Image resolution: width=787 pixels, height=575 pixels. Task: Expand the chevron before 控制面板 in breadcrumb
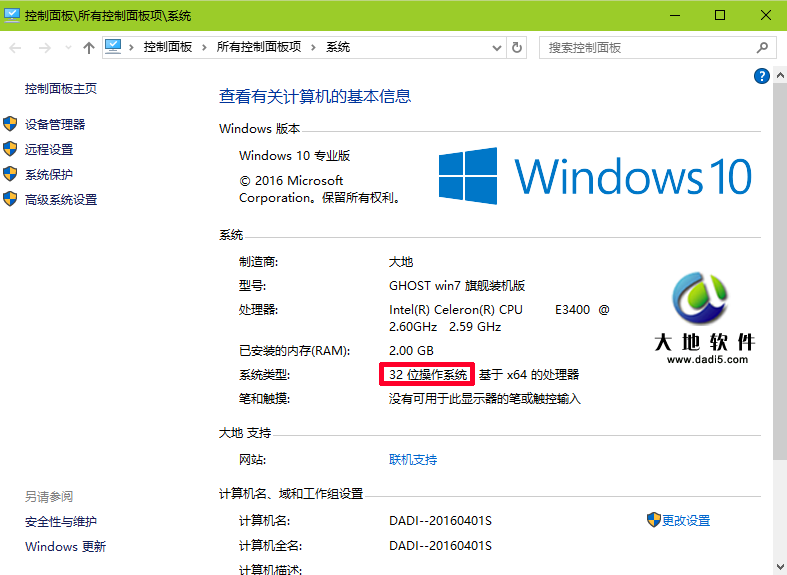132,48
